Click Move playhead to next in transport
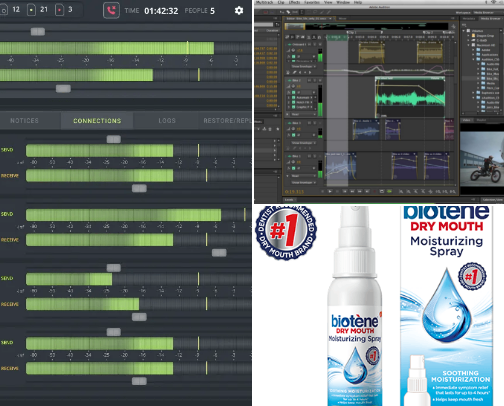This screenshot has width=504, height=406. click(367, 191)
